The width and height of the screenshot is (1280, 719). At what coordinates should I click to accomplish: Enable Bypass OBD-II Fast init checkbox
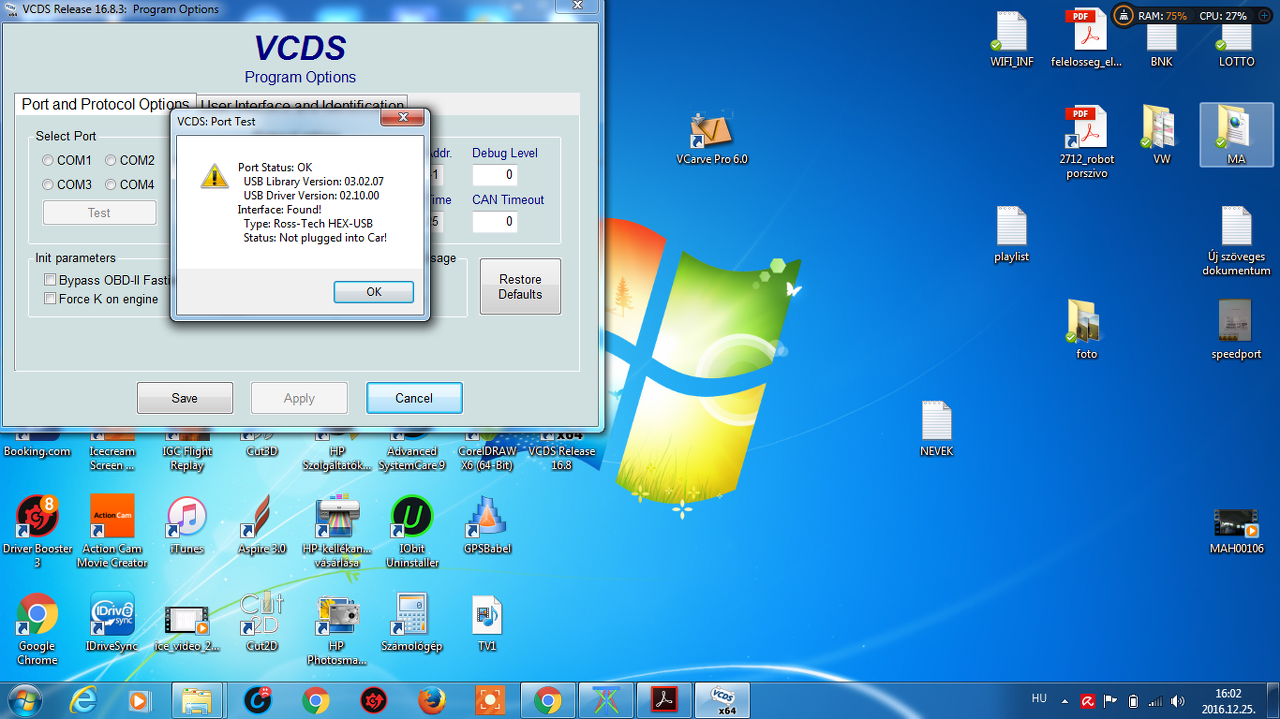click(50, 281)
